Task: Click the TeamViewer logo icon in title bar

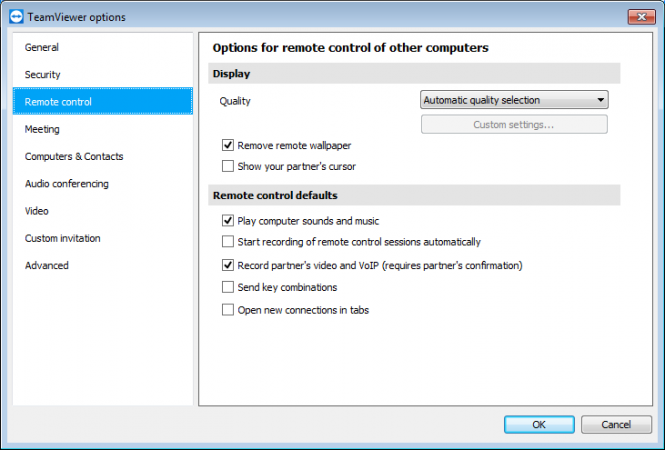Action: [16, 17]
